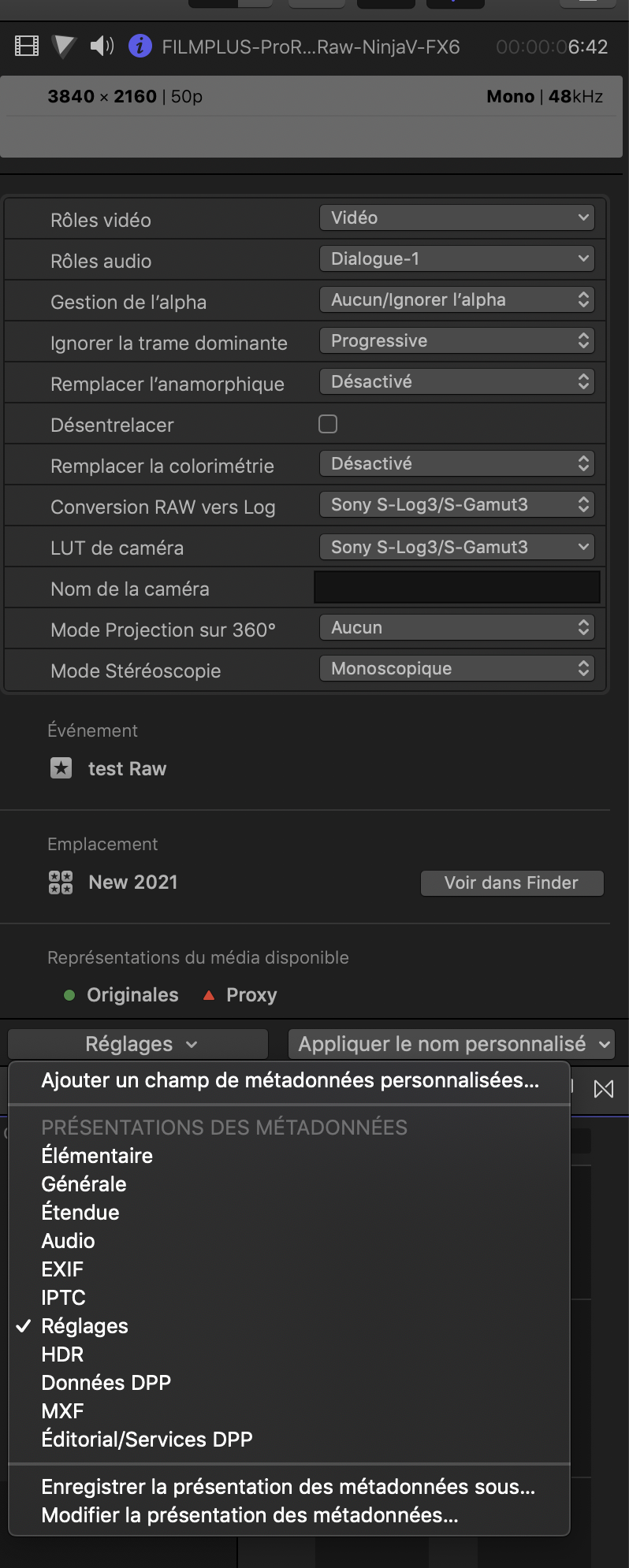The height and width of the screenshot is (1568, 629).
Task: Choose Ajouter un champ de métadonnées personnalisées
Action: pos(290,1080)
